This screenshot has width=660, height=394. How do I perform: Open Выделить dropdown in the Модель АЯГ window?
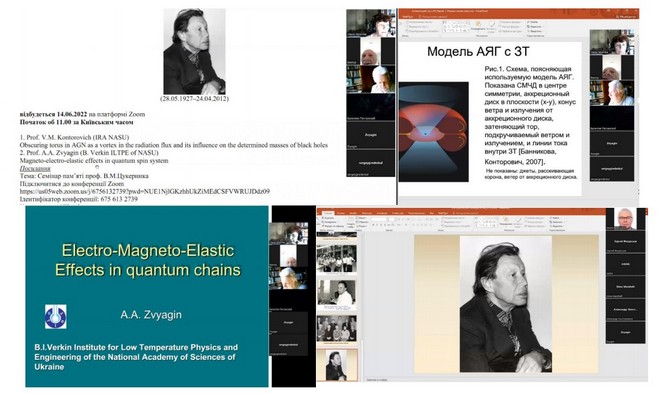(535, 31)
